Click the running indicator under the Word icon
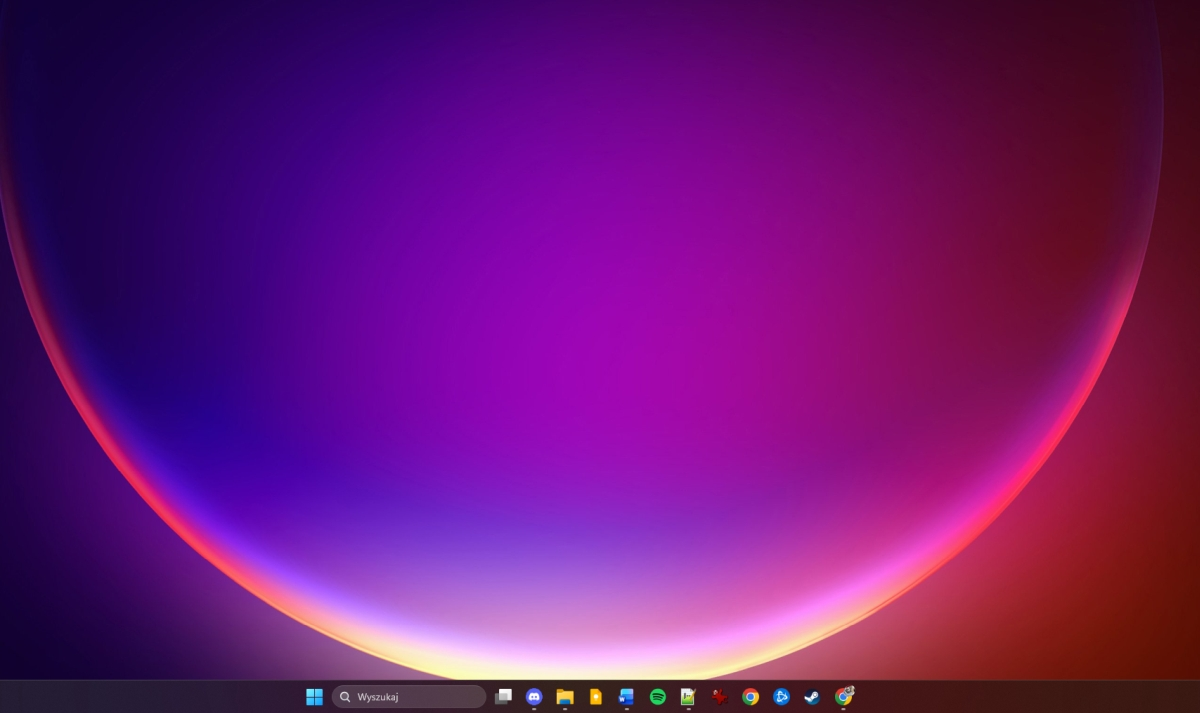 [x=627, y=708]
